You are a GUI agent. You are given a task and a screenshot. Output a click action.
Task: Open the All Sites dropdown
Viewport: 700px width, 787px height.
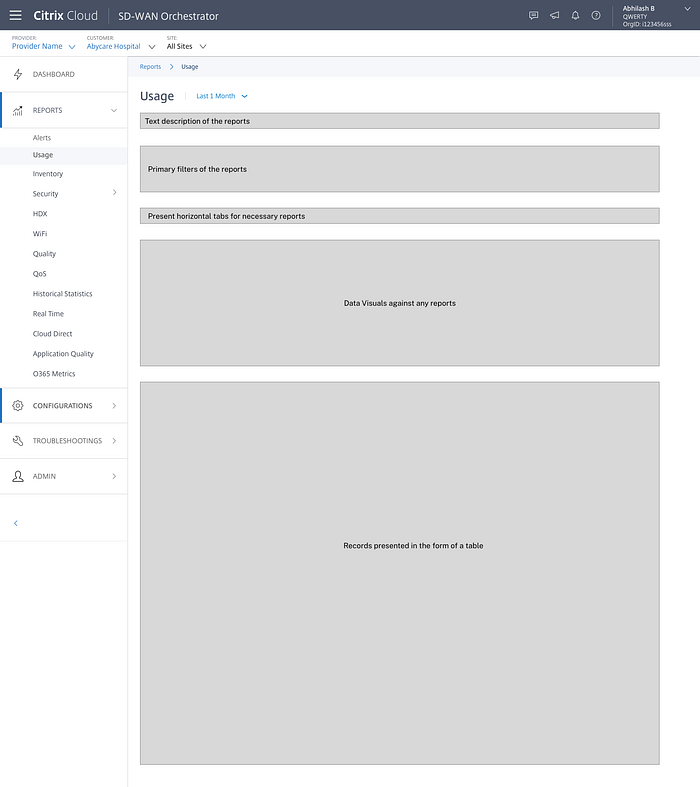[186, 46]
